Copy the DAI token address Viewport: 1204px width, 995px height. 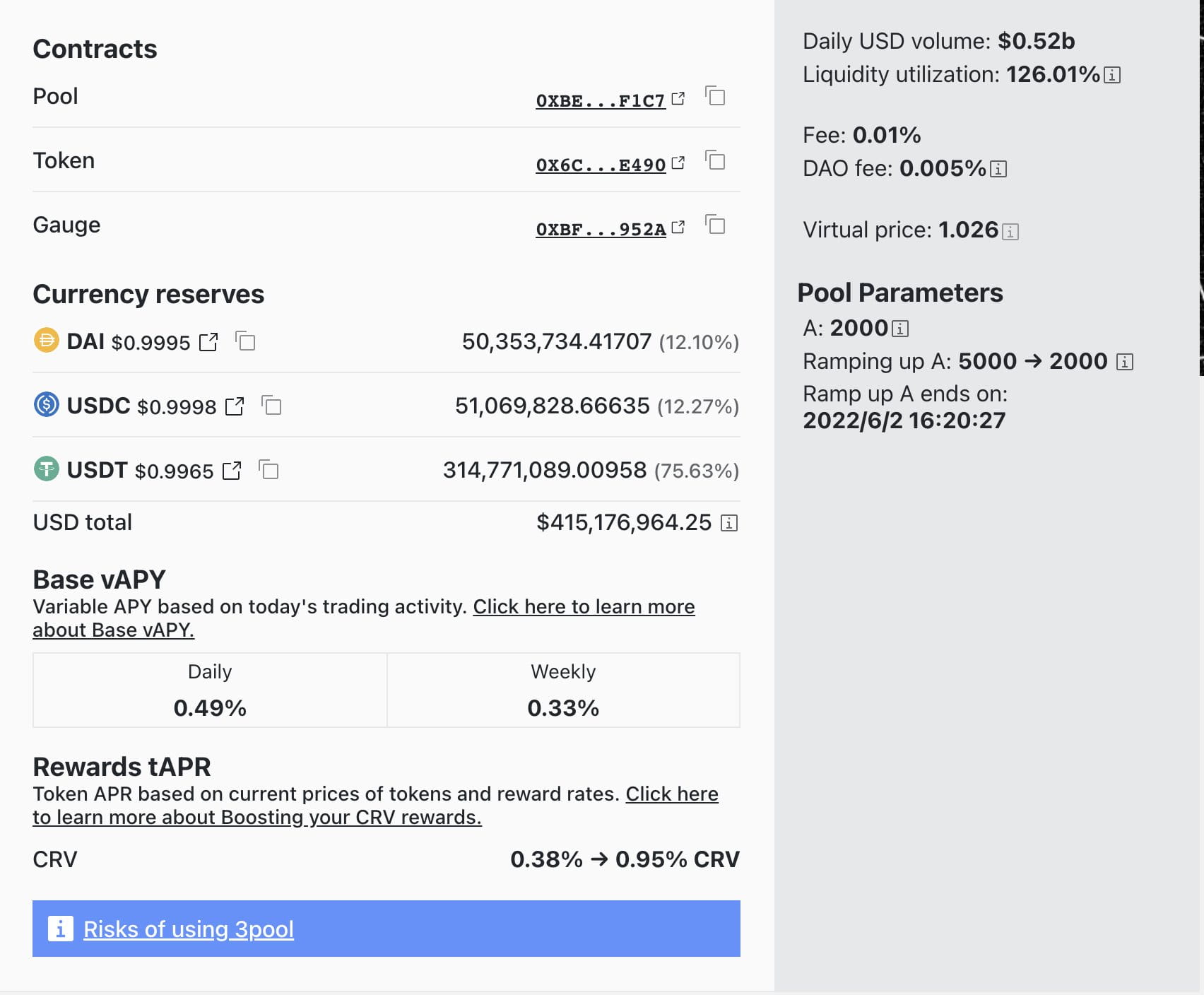tap(245, 342)
